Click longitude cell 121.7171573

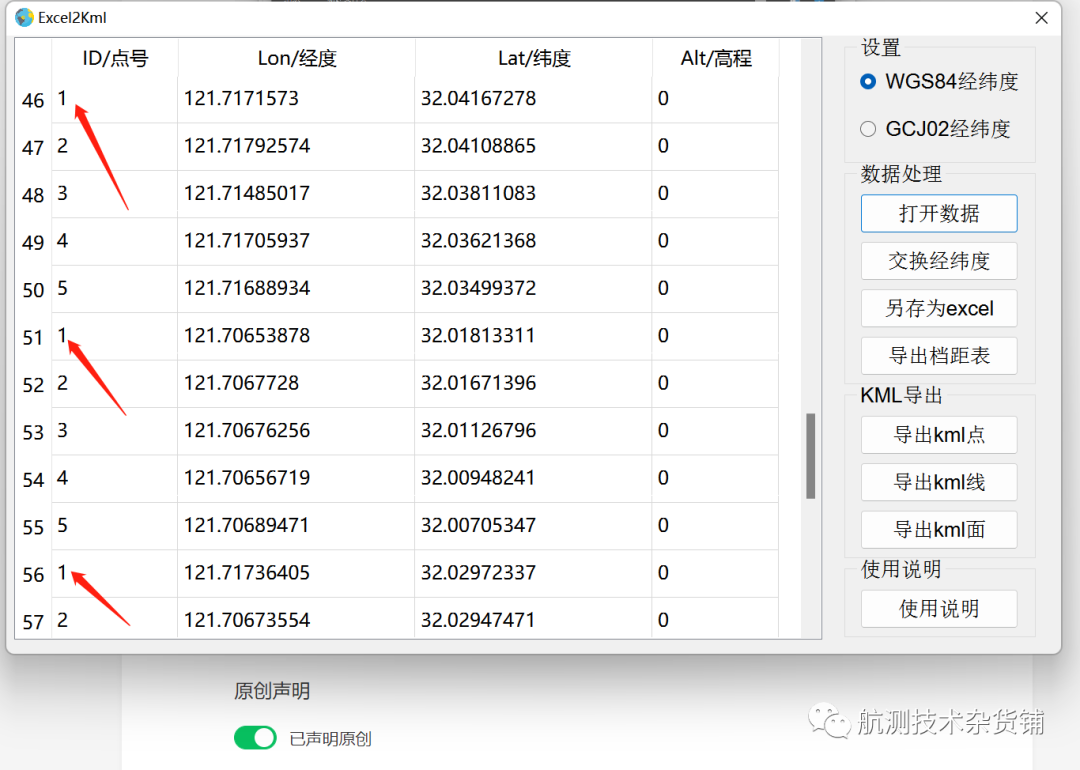[241, 99]
